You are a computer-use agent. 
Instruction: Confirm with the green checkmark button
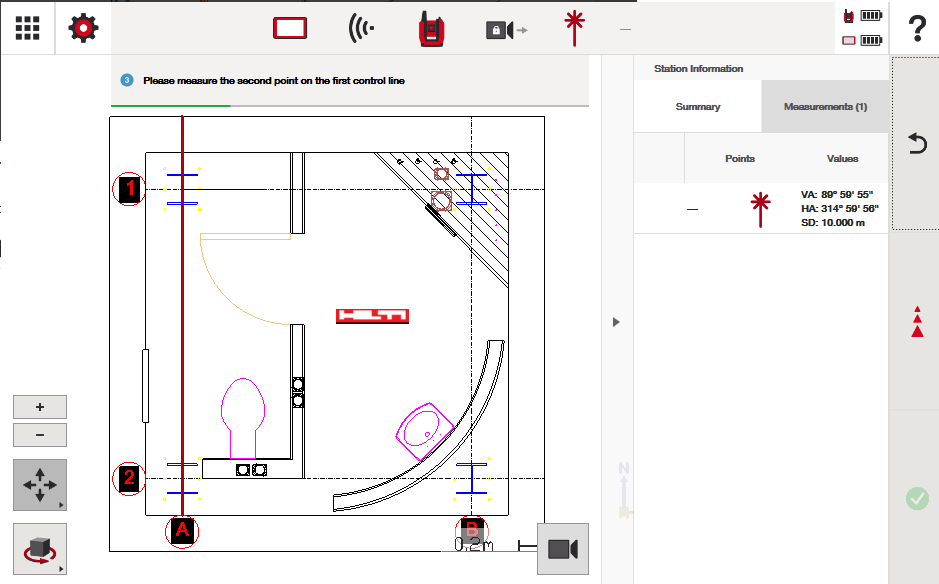916,498
